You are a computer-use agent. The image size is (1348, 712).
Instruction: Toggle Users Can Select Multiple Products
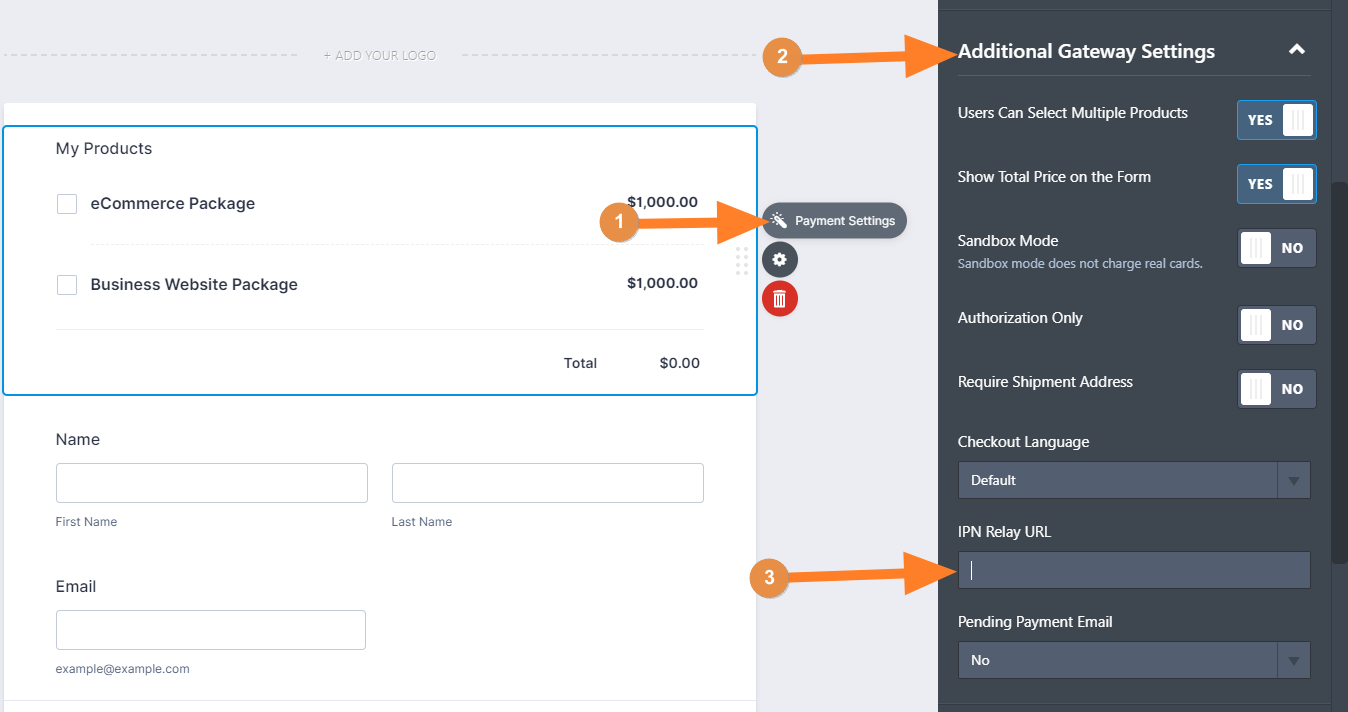(x=1276, y=120)
